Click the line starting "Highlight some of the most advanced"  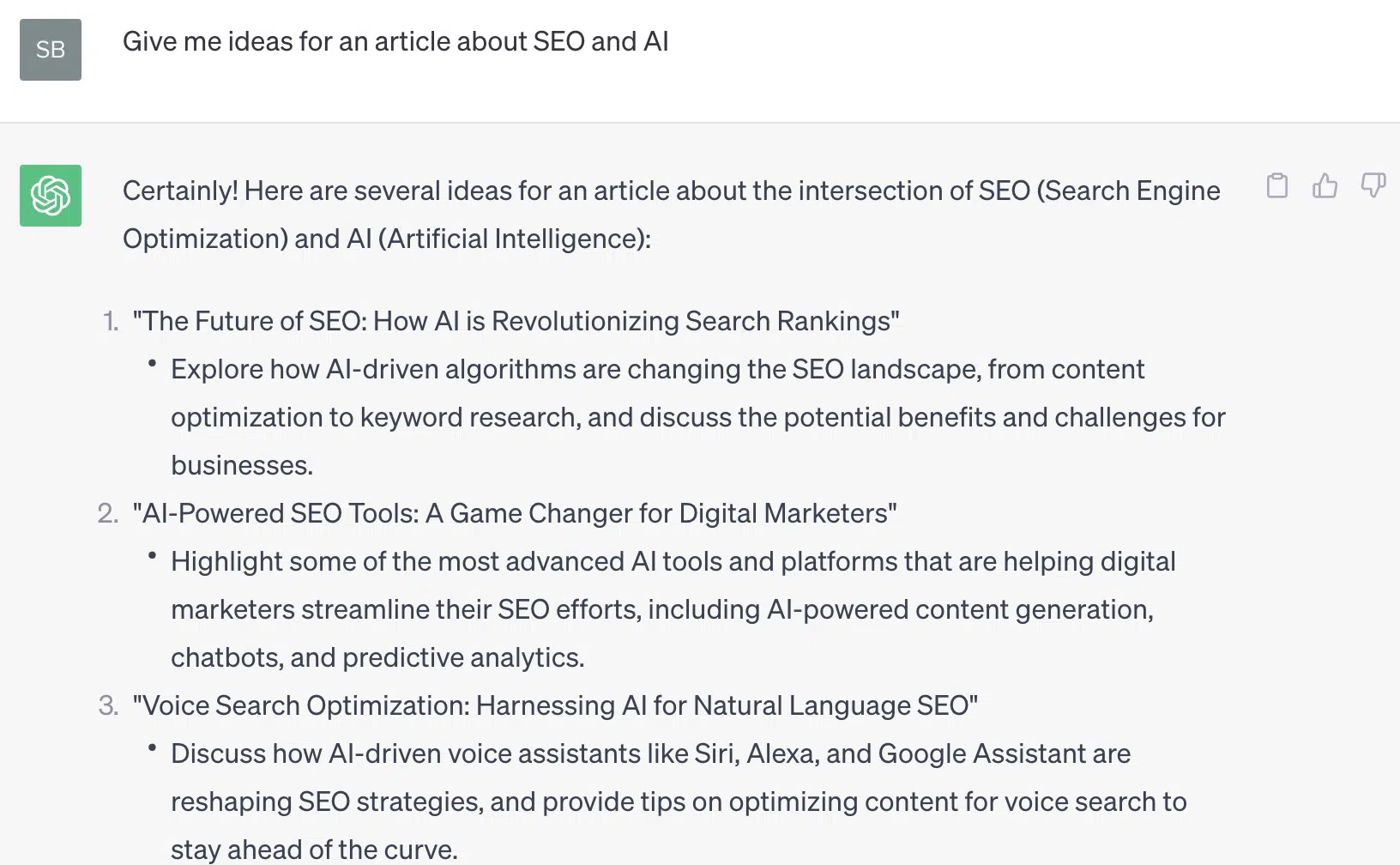click(x=673, y=561)
